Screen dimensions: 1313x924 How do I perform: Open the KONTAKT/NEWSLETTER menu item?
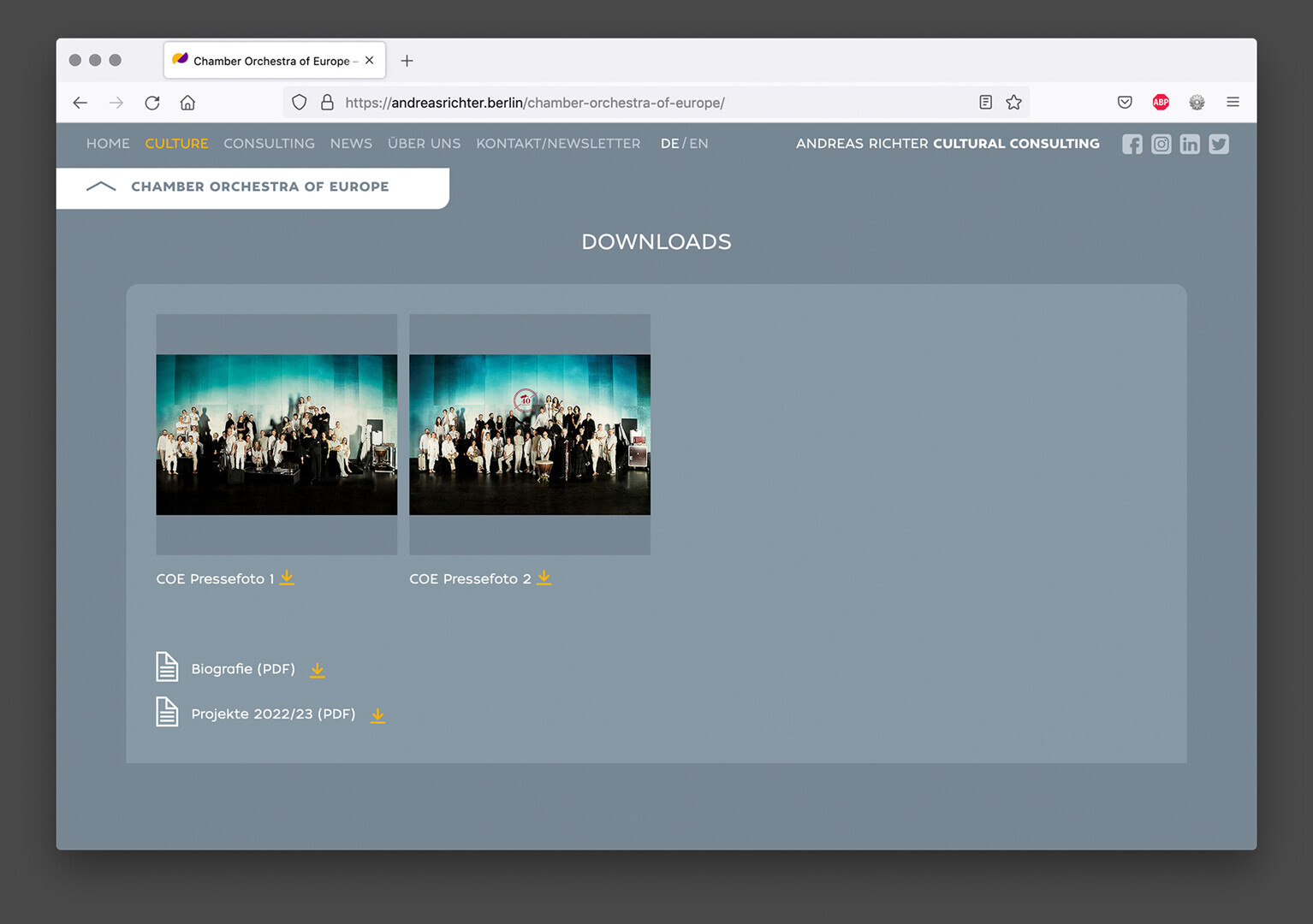pos(558,144)
